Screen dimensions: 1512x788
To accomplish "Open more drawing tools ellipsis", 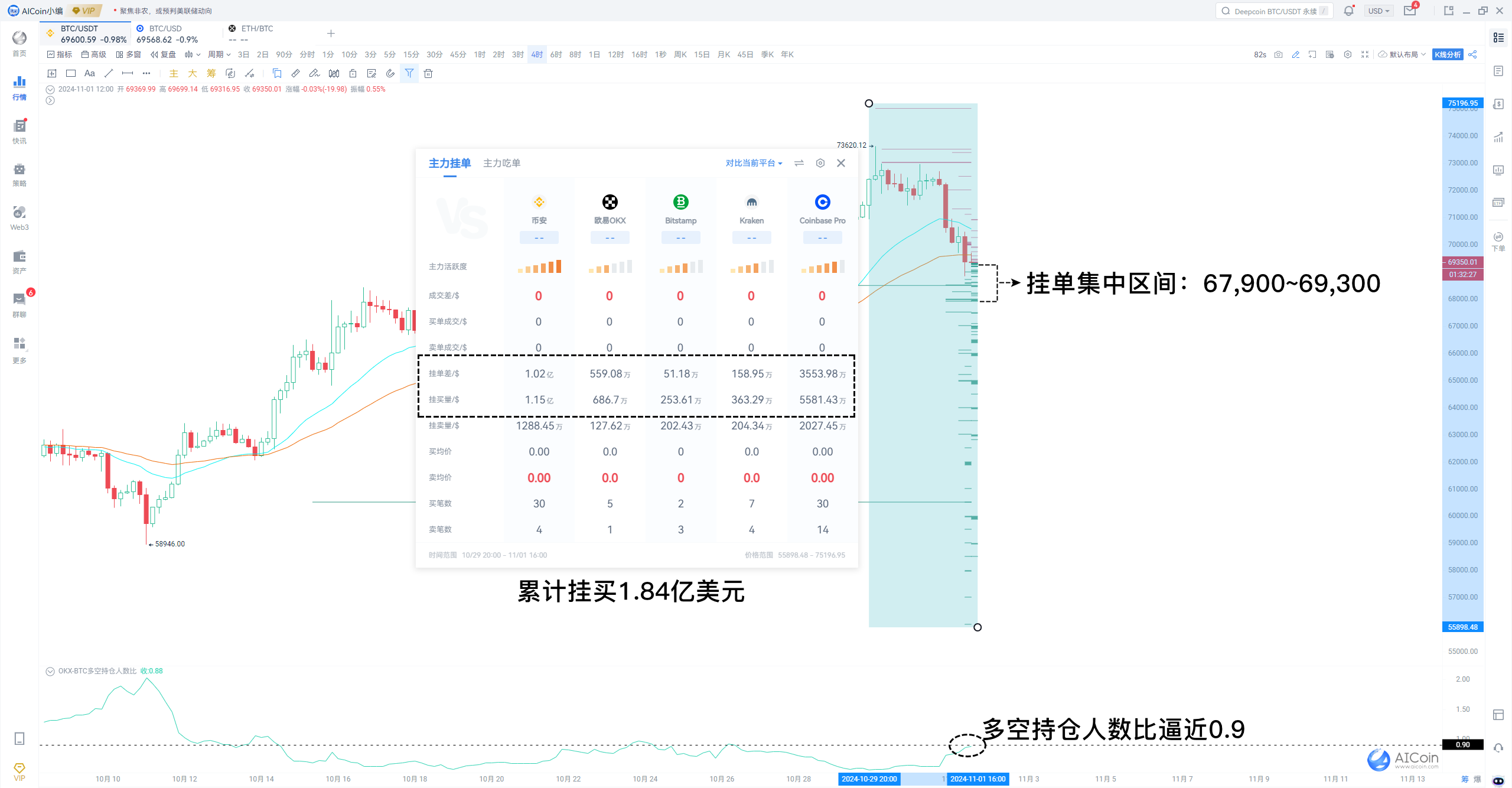I will pyautogui.click(x=146, y=73).
